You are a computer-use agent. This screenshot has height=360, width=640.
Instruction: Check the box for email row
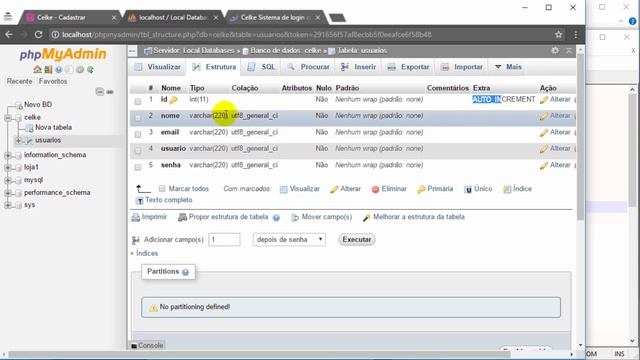tap(138, 134)
